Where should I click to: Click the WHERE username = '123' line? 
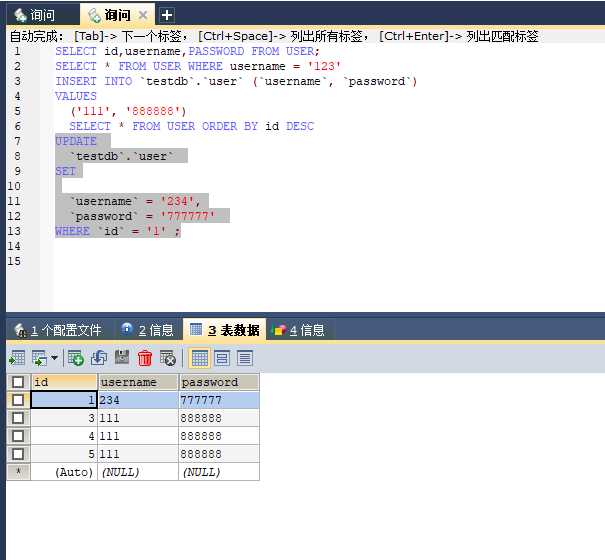(x=198, y=66)
